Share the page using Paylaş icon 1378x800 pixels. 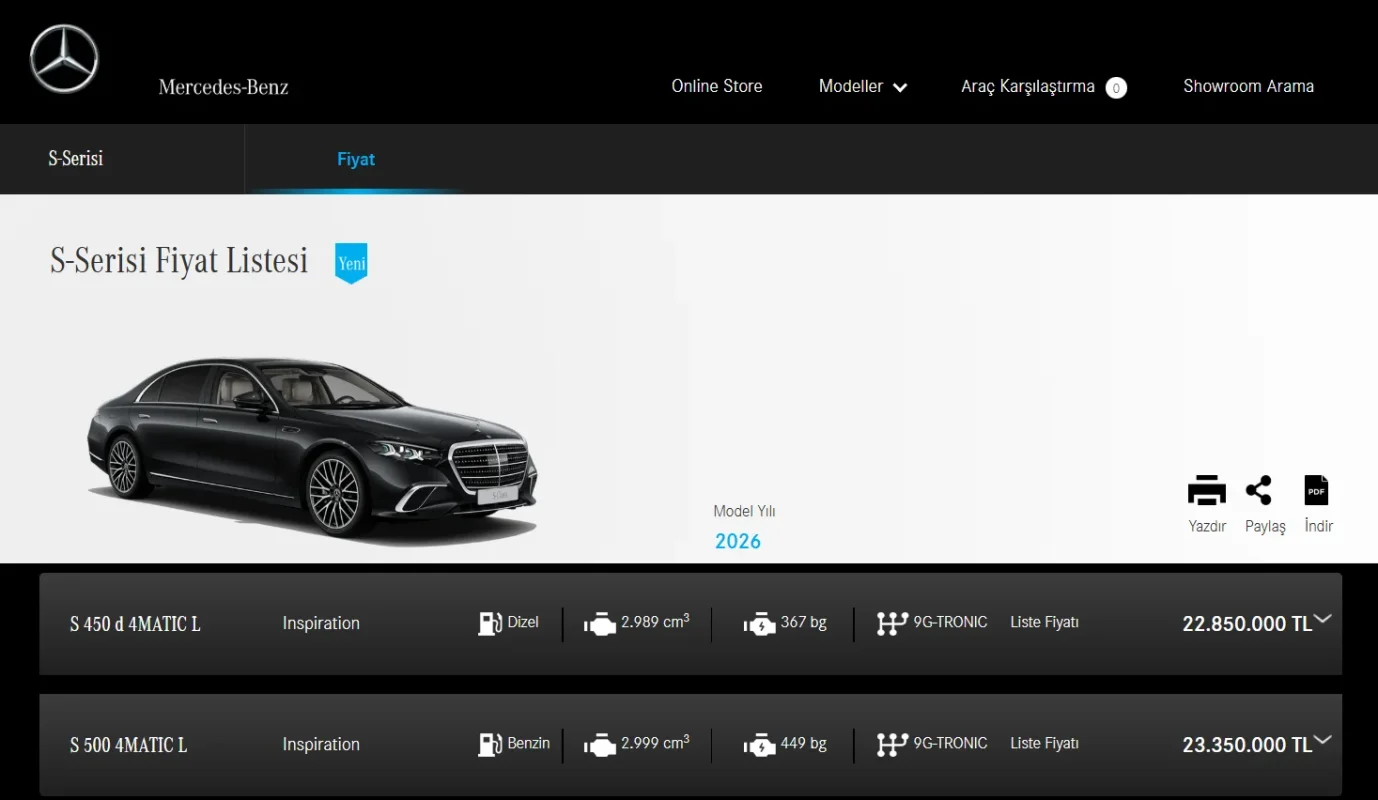pos(1259,491)
